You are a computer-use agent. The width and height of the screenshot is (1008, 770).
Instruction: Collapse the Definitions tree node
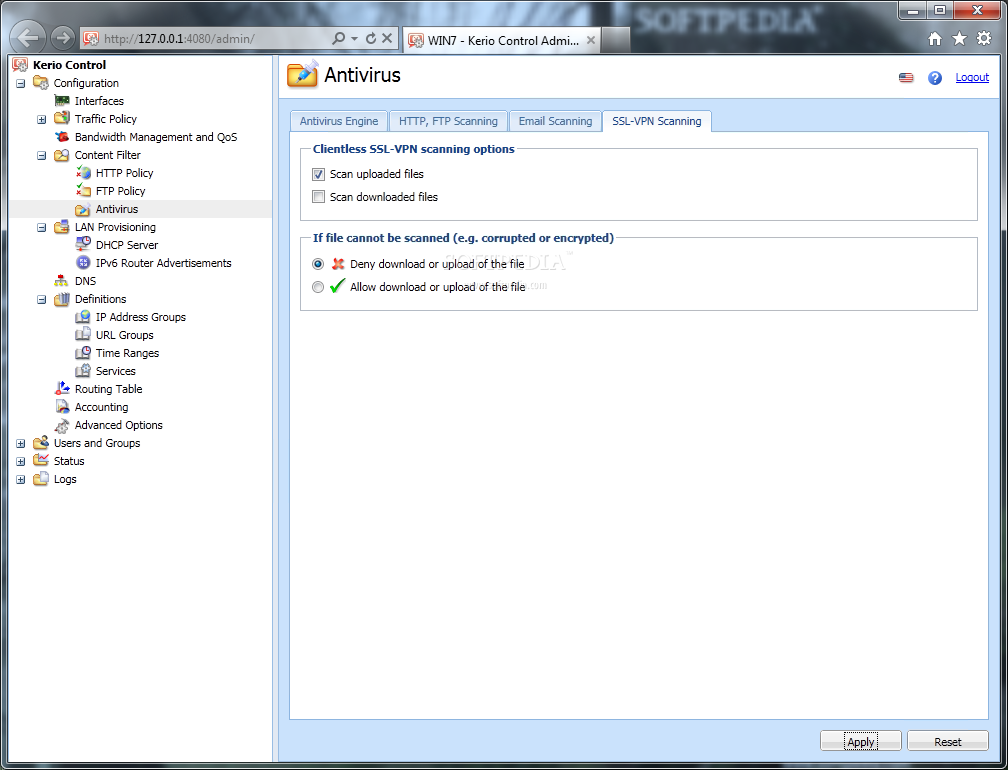(42, 300)
